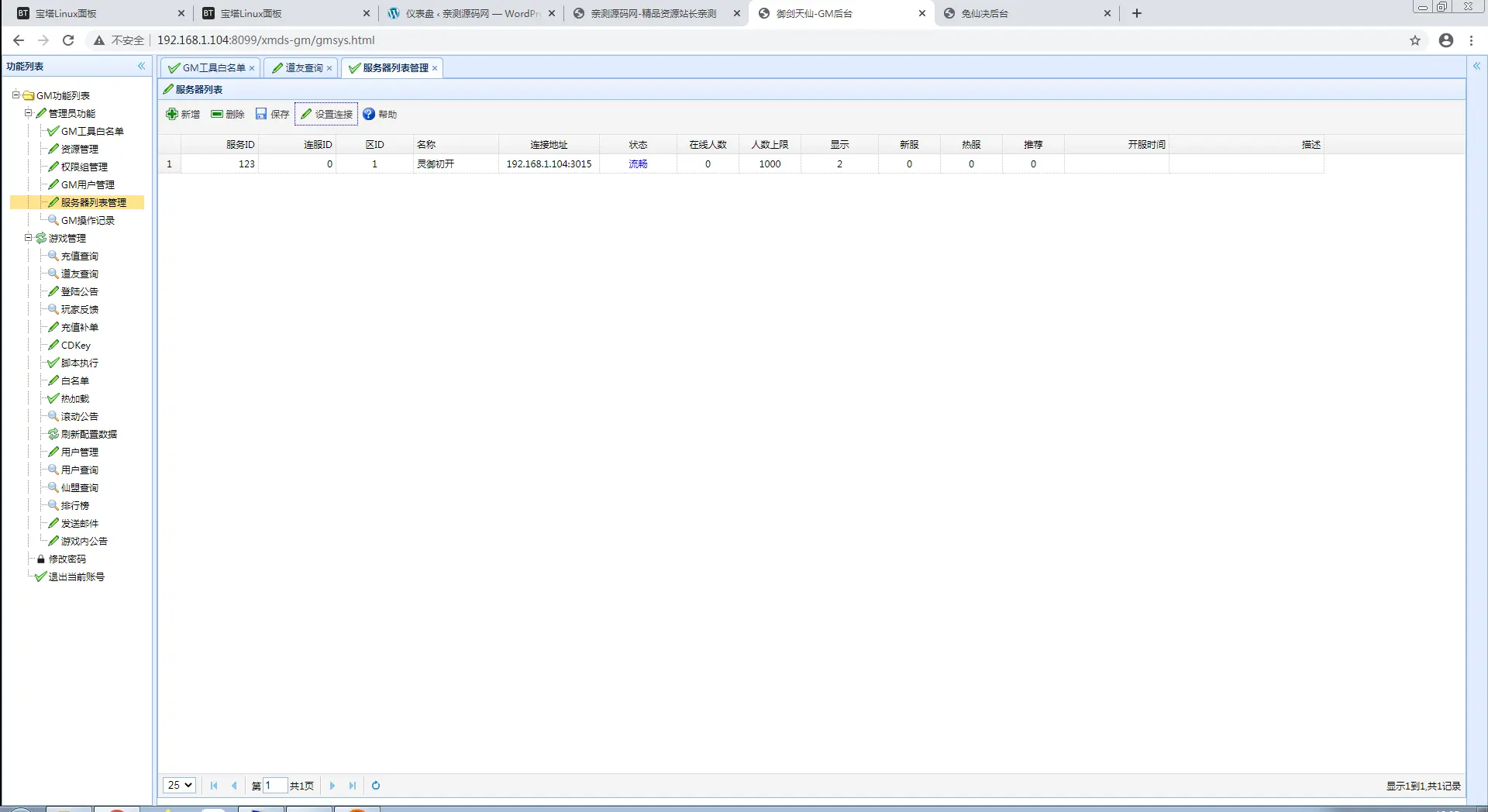Click the page number input field
This screenshot has width=1488, height=812.
pyautogui.click(x=275, y=785)
